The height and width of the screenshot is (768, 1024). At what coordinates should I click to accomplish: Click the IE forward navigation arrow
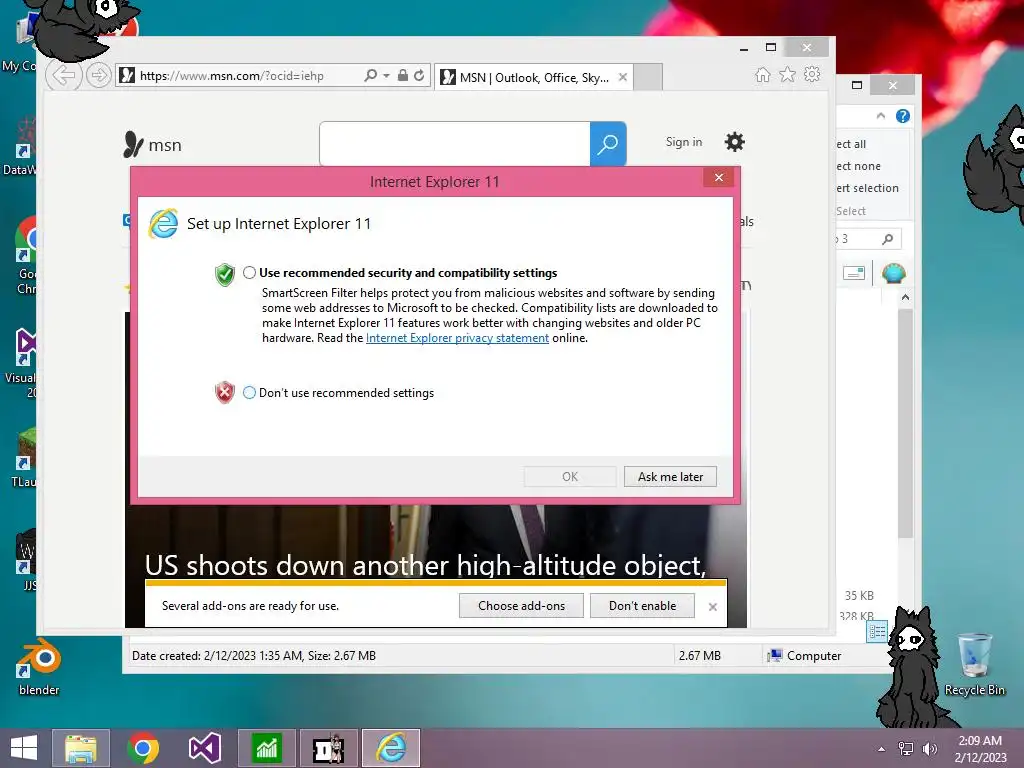[99, 76]
